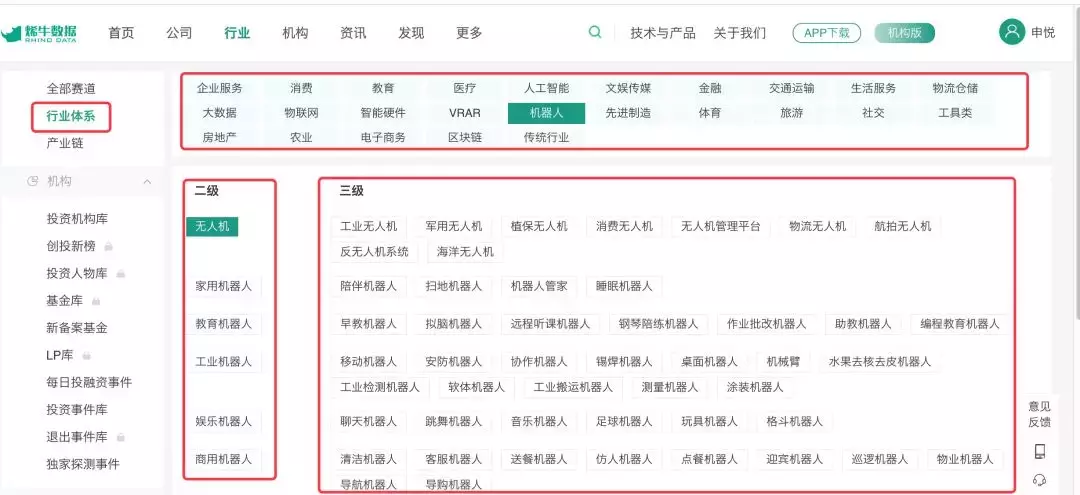Select second-level 娱乐机器人 tag
This screenshot has width=1080, height=495.
[x=224, y=421]
